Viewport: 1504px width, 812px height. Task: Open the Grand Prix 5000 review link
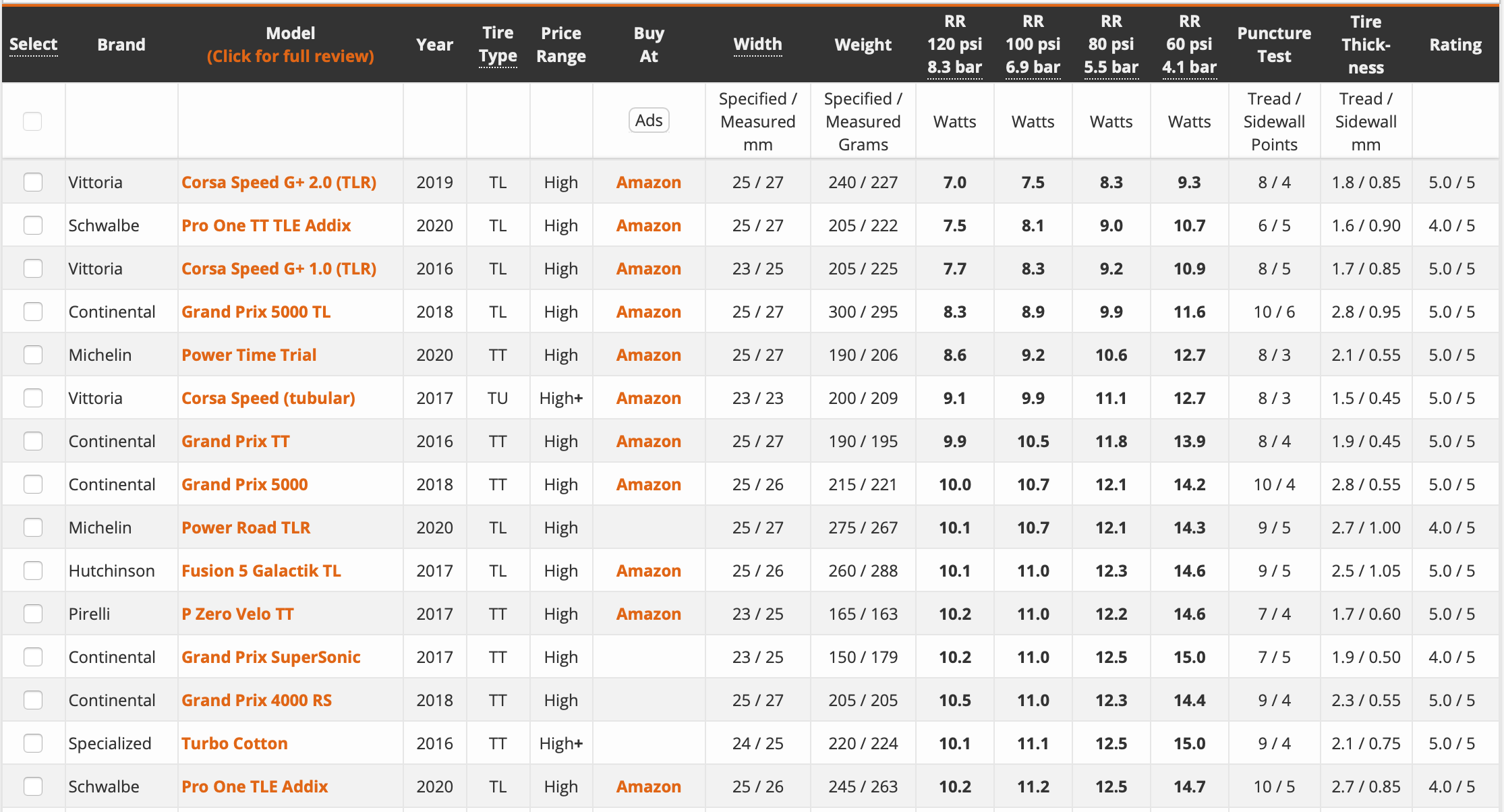coord(245,484)
